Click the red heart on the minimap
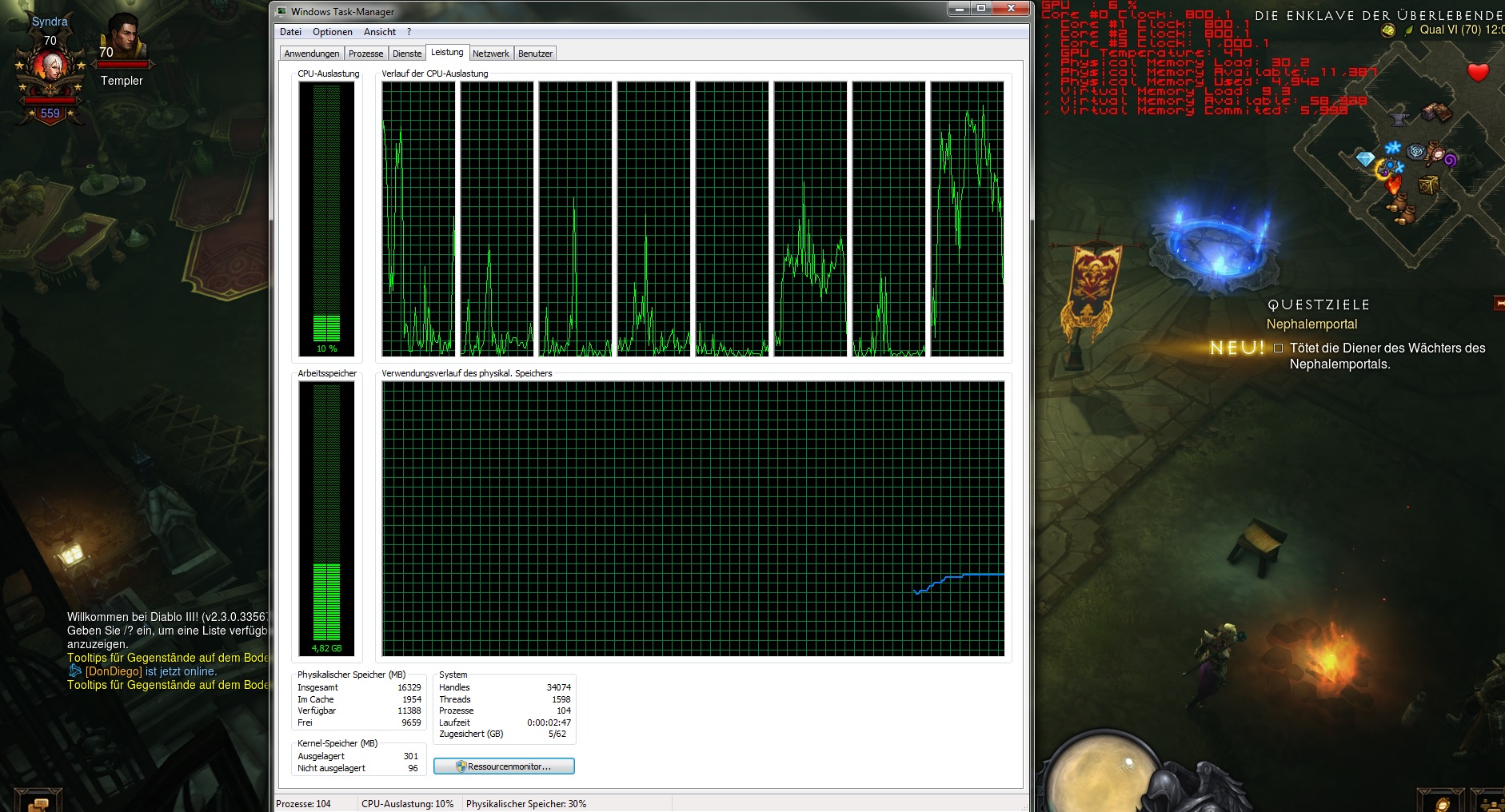 1479,72
